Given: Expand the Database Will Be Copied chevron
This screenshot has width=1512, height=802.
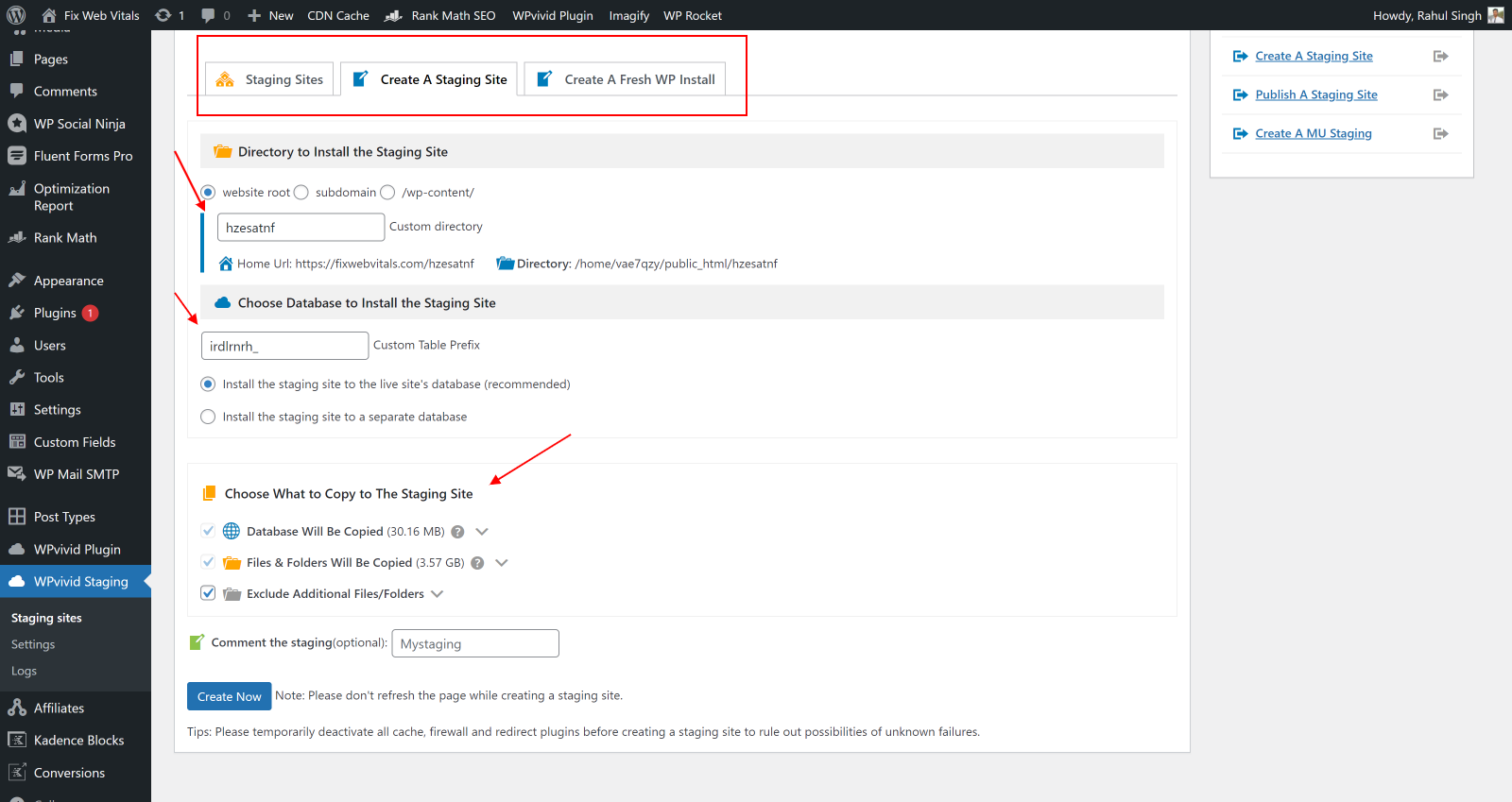Looking at the screenshot, I should pyautogui.click(x=482, y=532).
